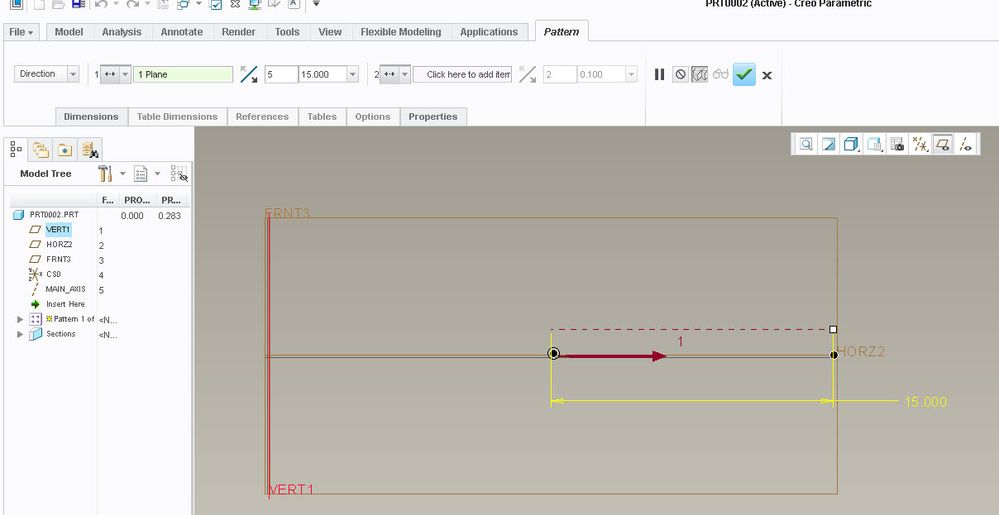Click the Redo arrow icon

133,4
